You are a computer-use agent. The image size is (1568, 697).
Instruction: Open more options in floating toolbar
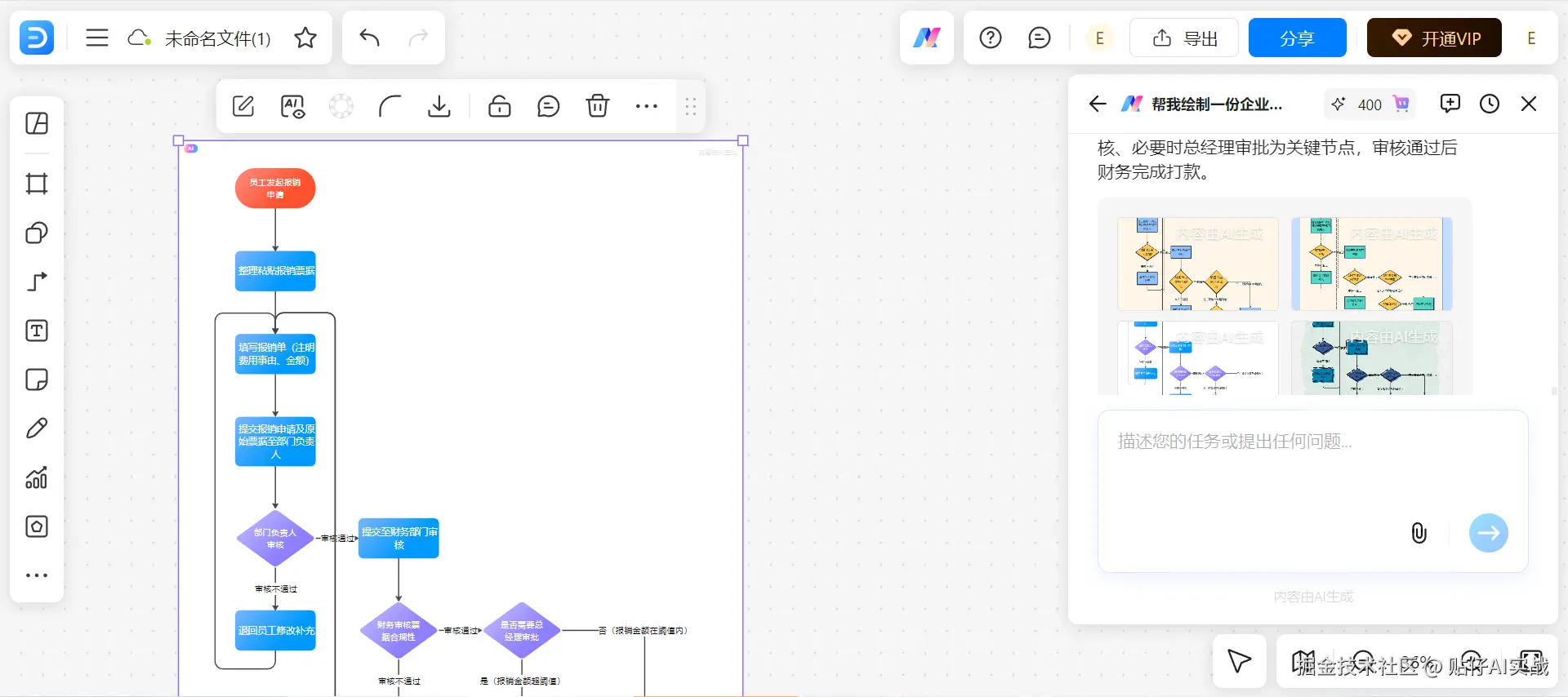[x=647, y=106]
